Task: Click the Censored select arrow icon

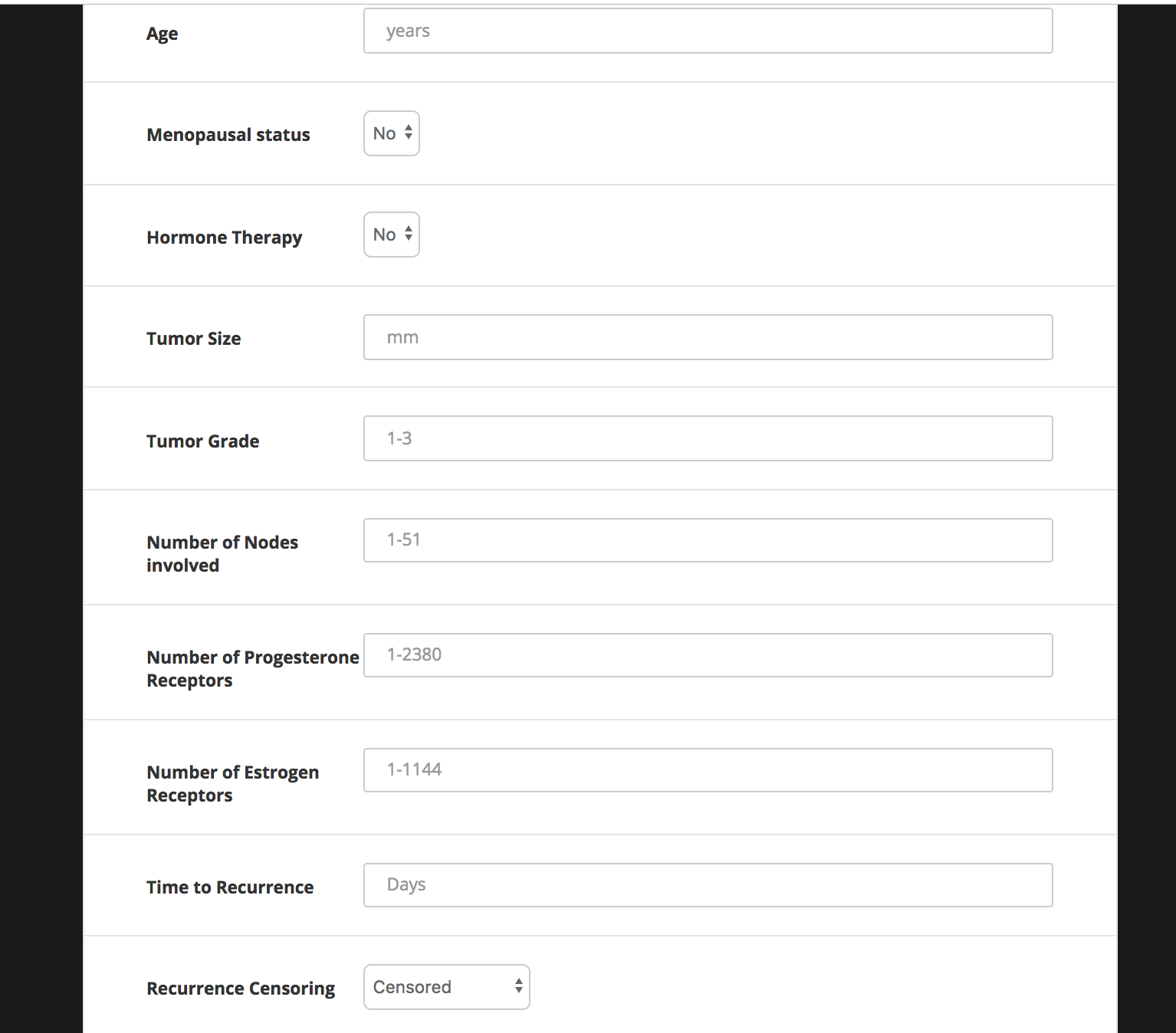Action: point(519,987)
